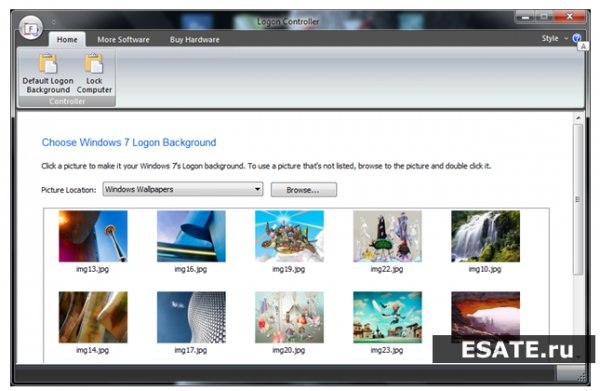Click the Lock Computer icon
600x391 pixels.
pyautogui.click(x=94, y=64)
